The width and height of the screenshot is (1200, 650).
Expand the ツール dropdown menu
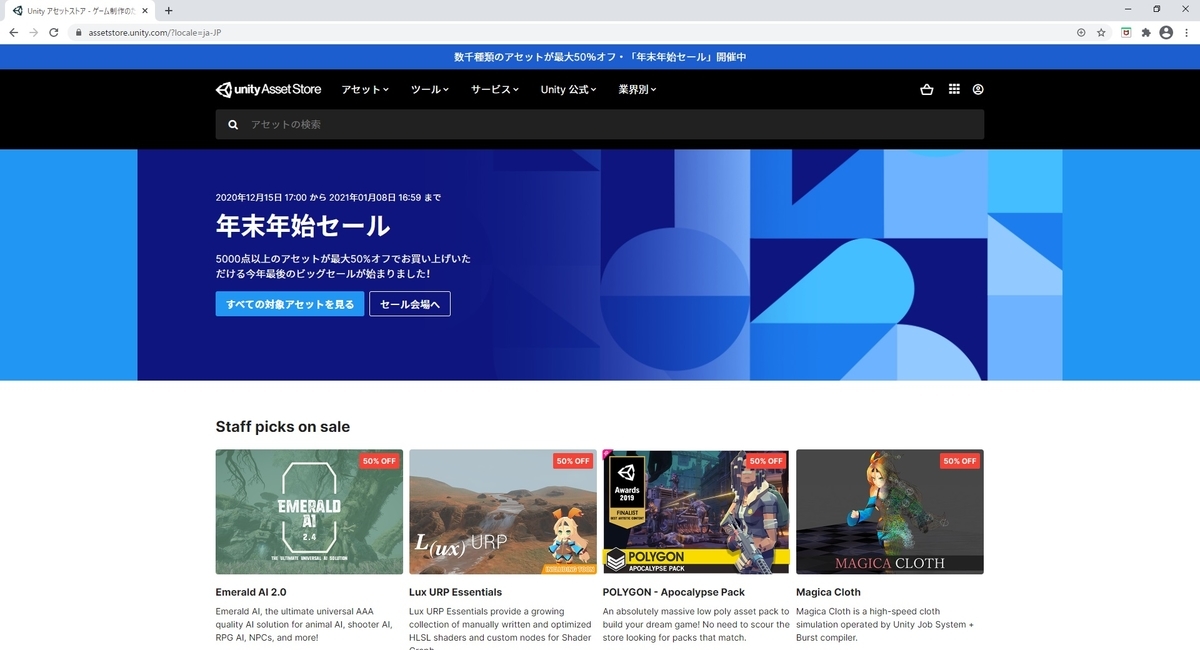tap(430, 90)
